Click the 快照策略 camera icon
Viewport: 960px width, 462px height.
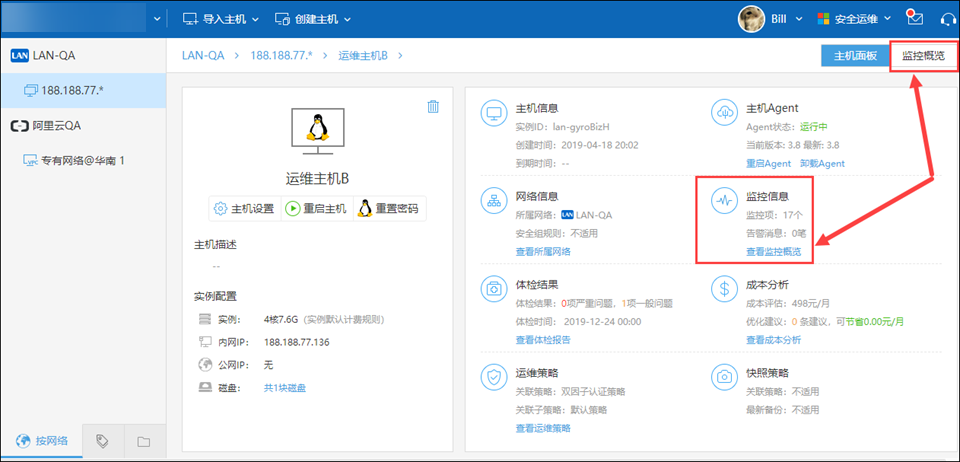pyautogui.click(x=723, y=377)
